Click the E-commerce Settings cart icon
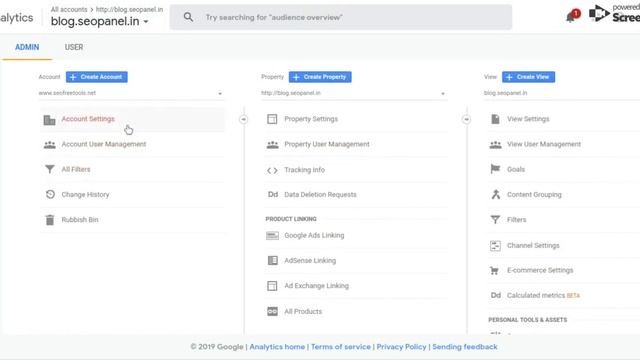 click(494, 270)
